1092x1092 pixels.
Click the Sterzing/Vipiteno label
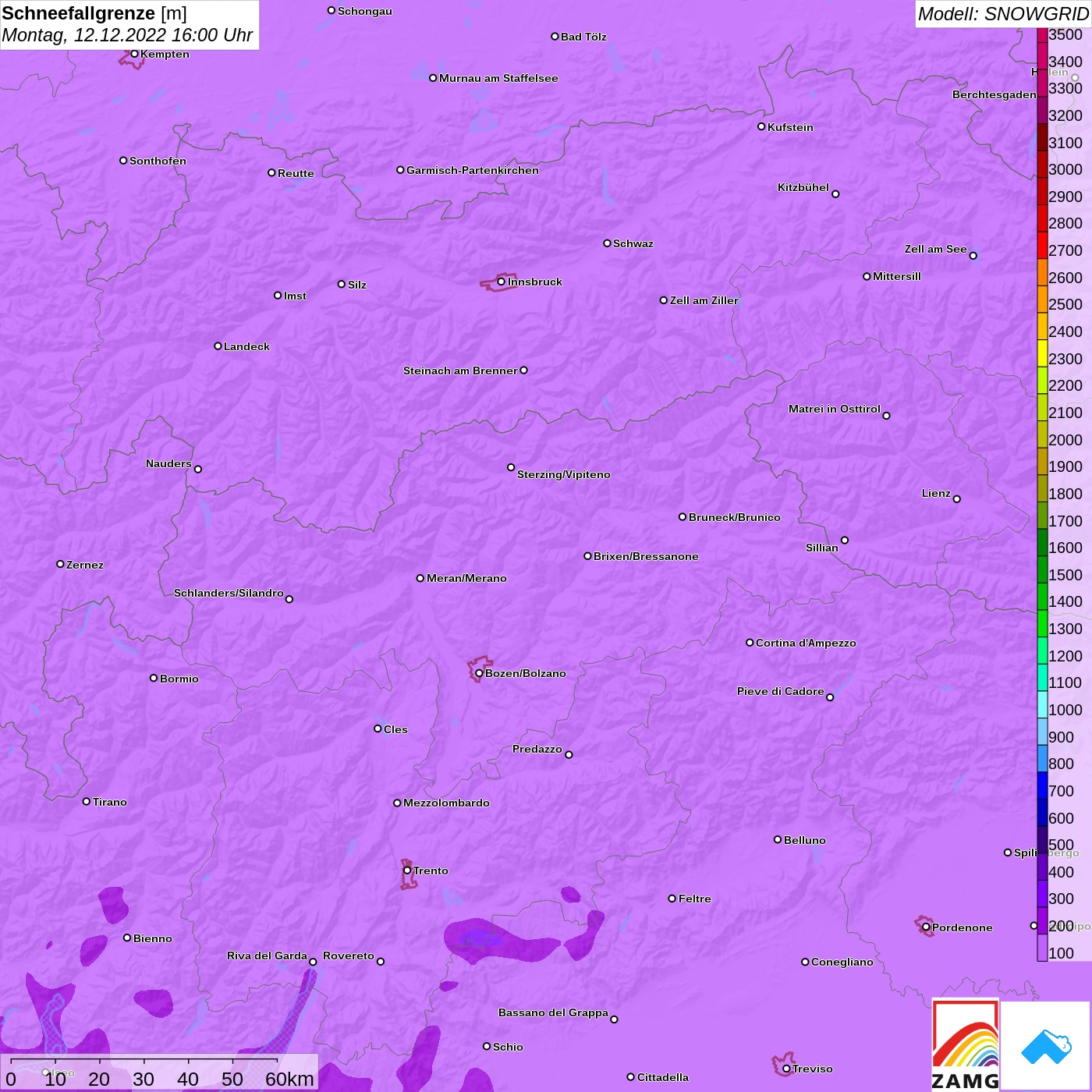point(564,474)
